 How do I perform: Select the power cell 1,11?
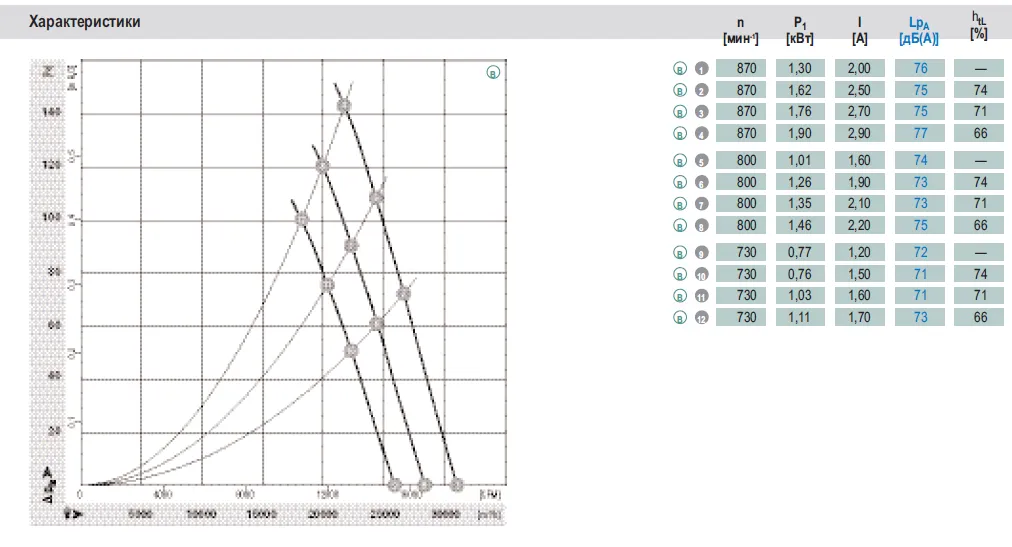click(800, 318)
